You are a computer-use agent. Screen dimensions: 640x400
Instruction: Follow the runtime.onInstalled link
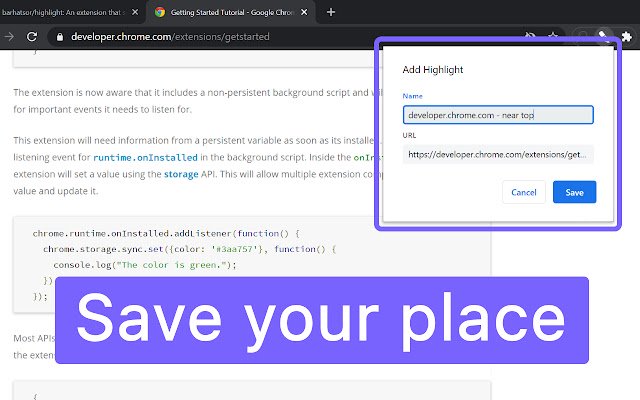(x=145, y=157)
